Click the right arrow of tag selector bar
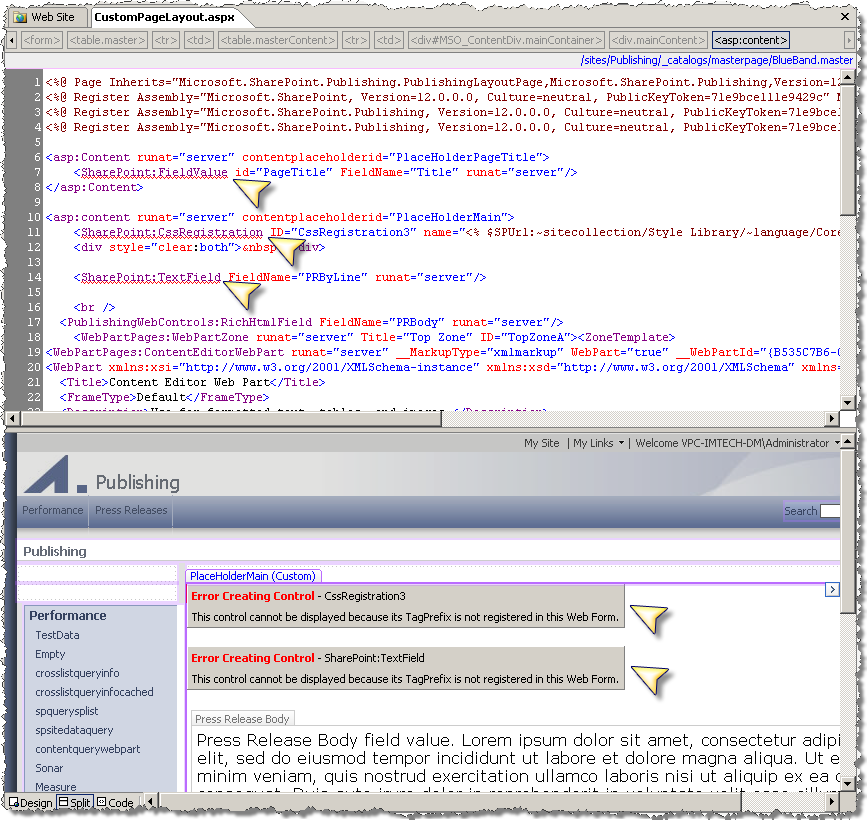This screenshot has width=867, height=820. pos(849,40)
